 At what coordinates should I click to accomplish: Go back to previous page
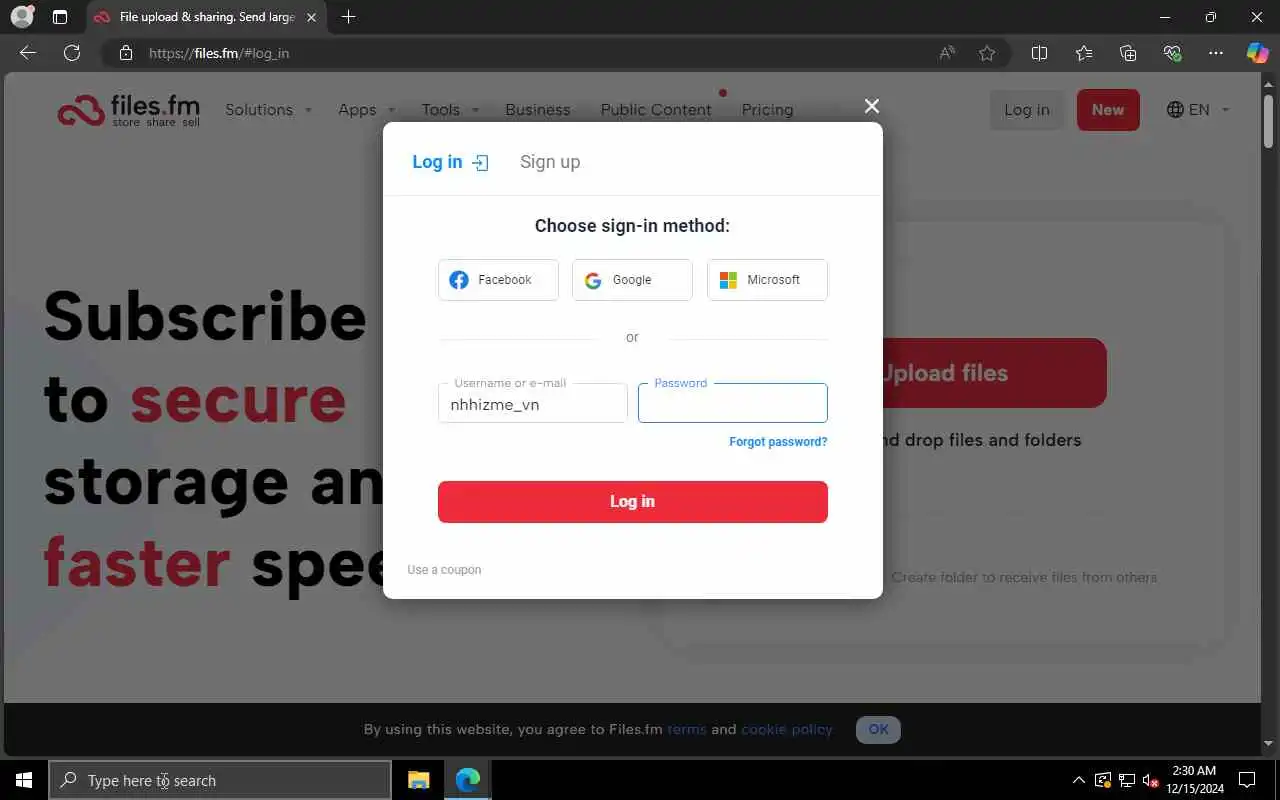(x=28, y=53)
